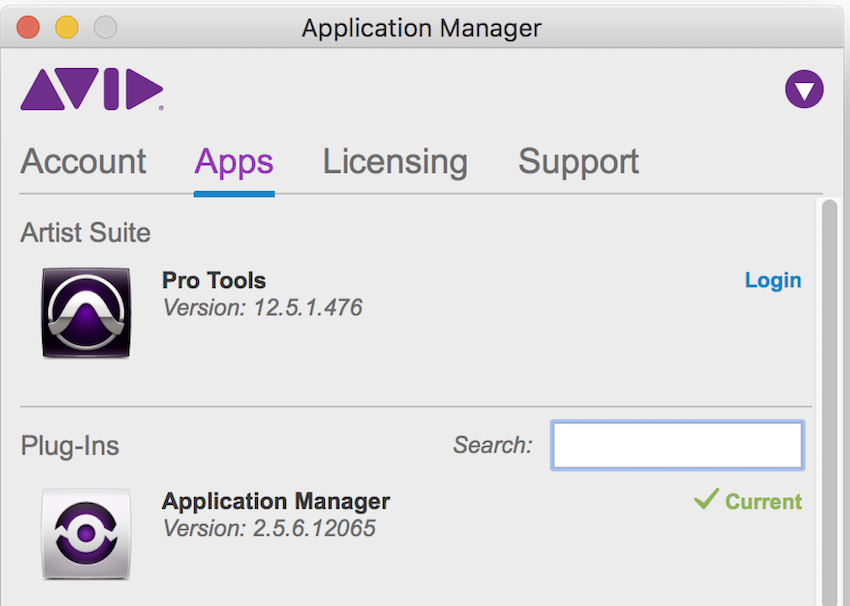
Task: Click the vertical scrollbar thumb
Action: pyautogui.click(x=829, y=402)
